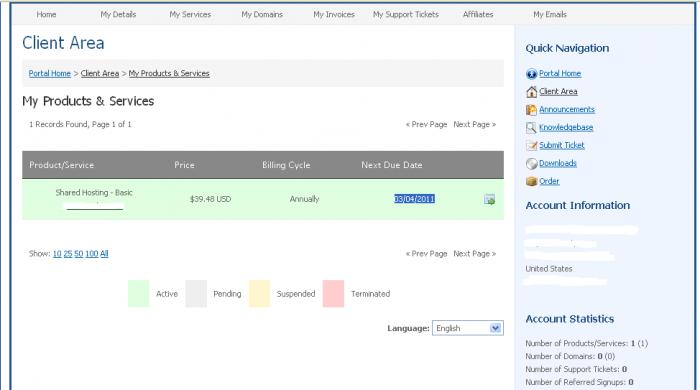This screenshot has width=700, height=390.
Task: Show 10 records per page
Action: click(x=57, y=253)
